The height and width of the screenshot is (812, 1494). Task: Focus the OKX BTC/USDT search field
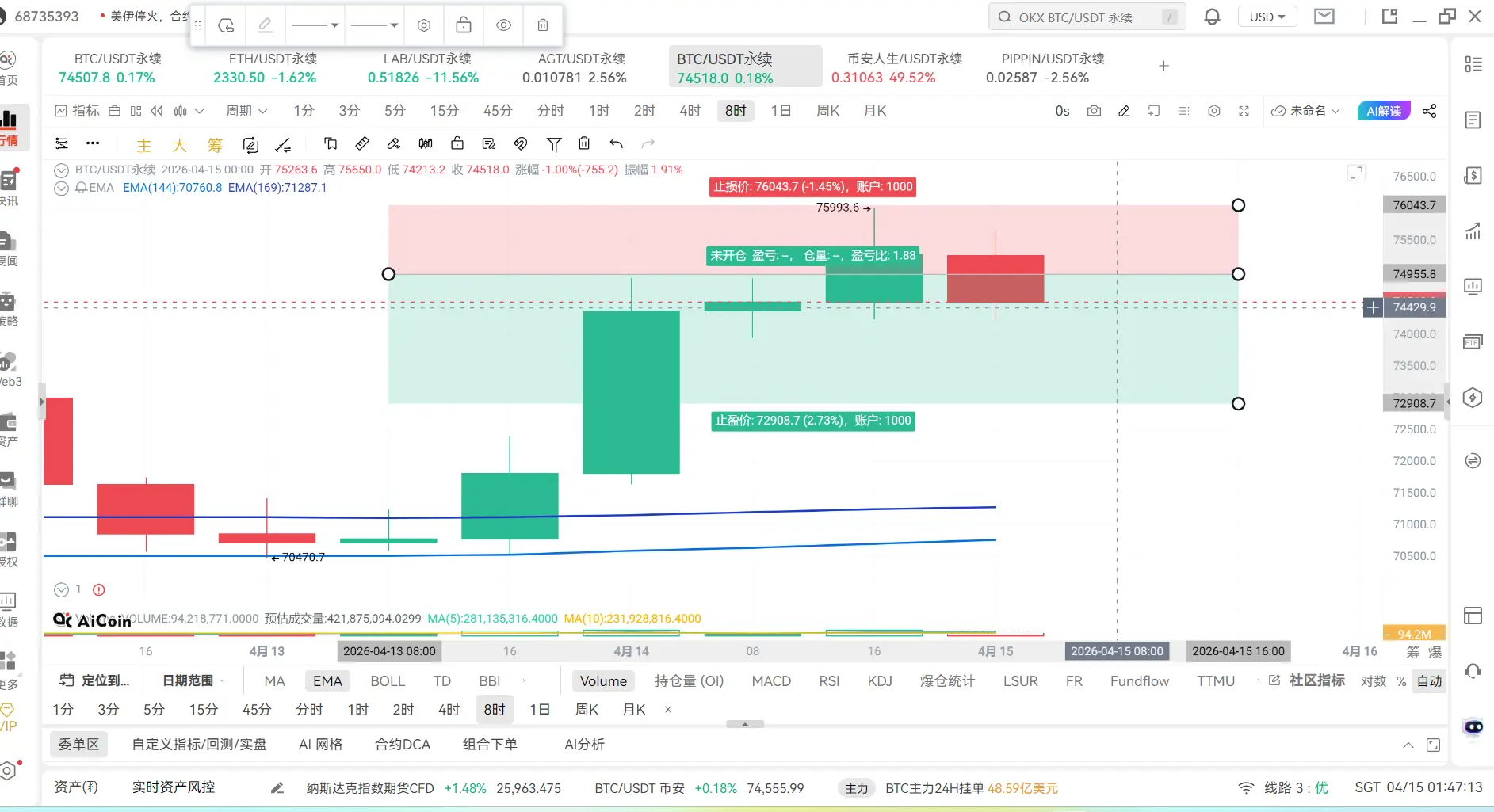pos(1087,17)
